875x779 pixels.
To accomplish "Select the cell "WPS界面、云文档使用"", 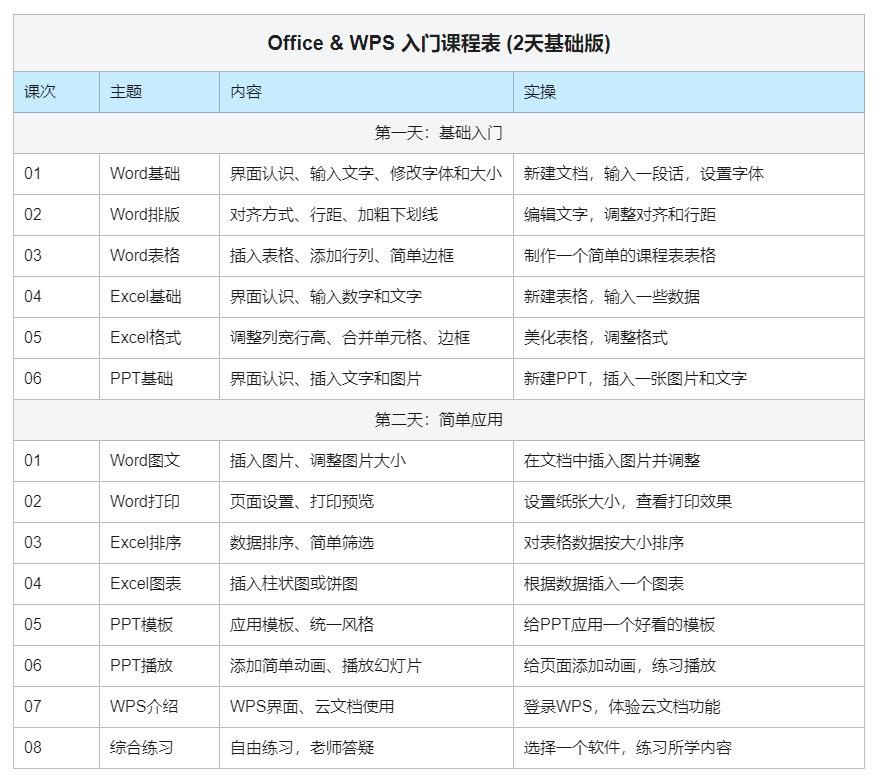I will coord(366,706).
